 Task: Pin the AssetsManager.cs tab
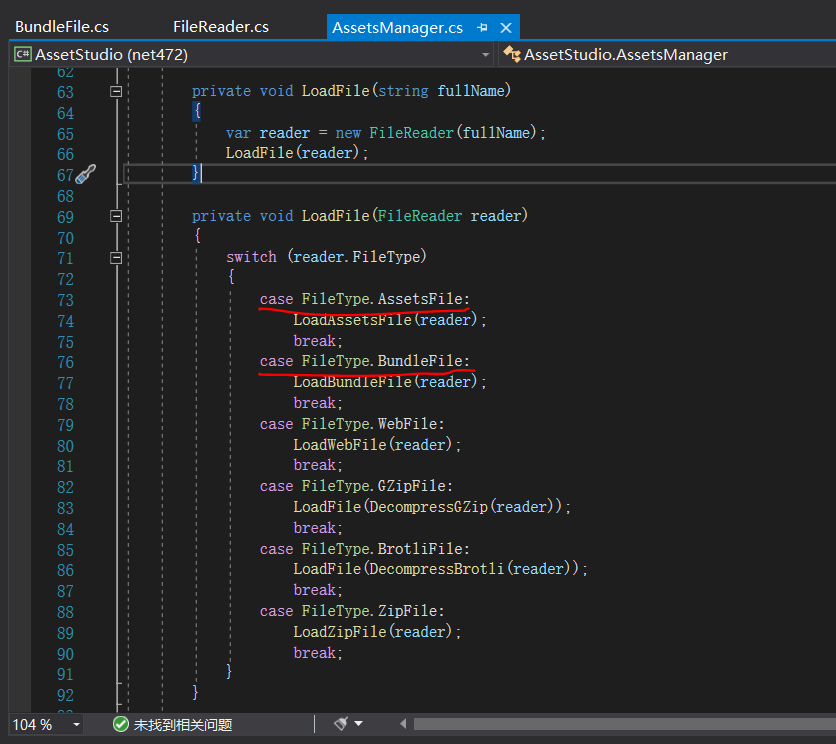tap(483, 27)
